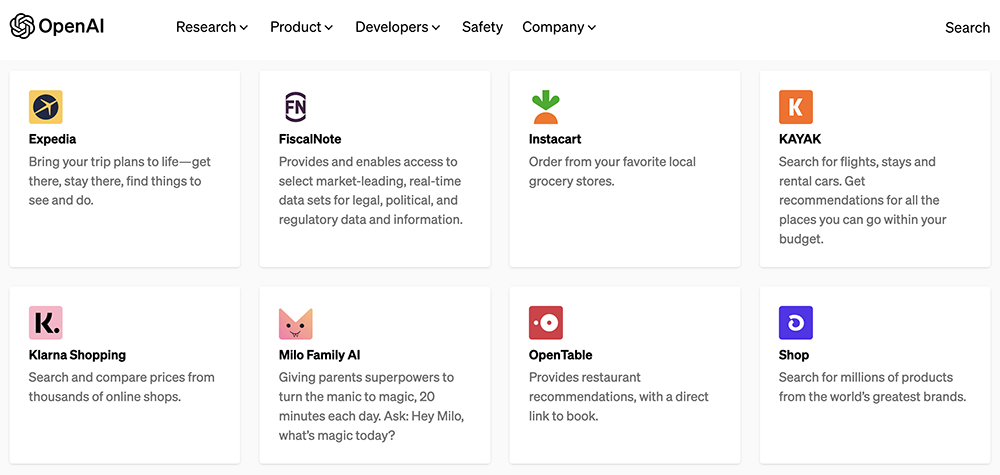The image size is (1000, 475).
Task: Select the red OpenTable icon
Action: [x=546, y=323]
